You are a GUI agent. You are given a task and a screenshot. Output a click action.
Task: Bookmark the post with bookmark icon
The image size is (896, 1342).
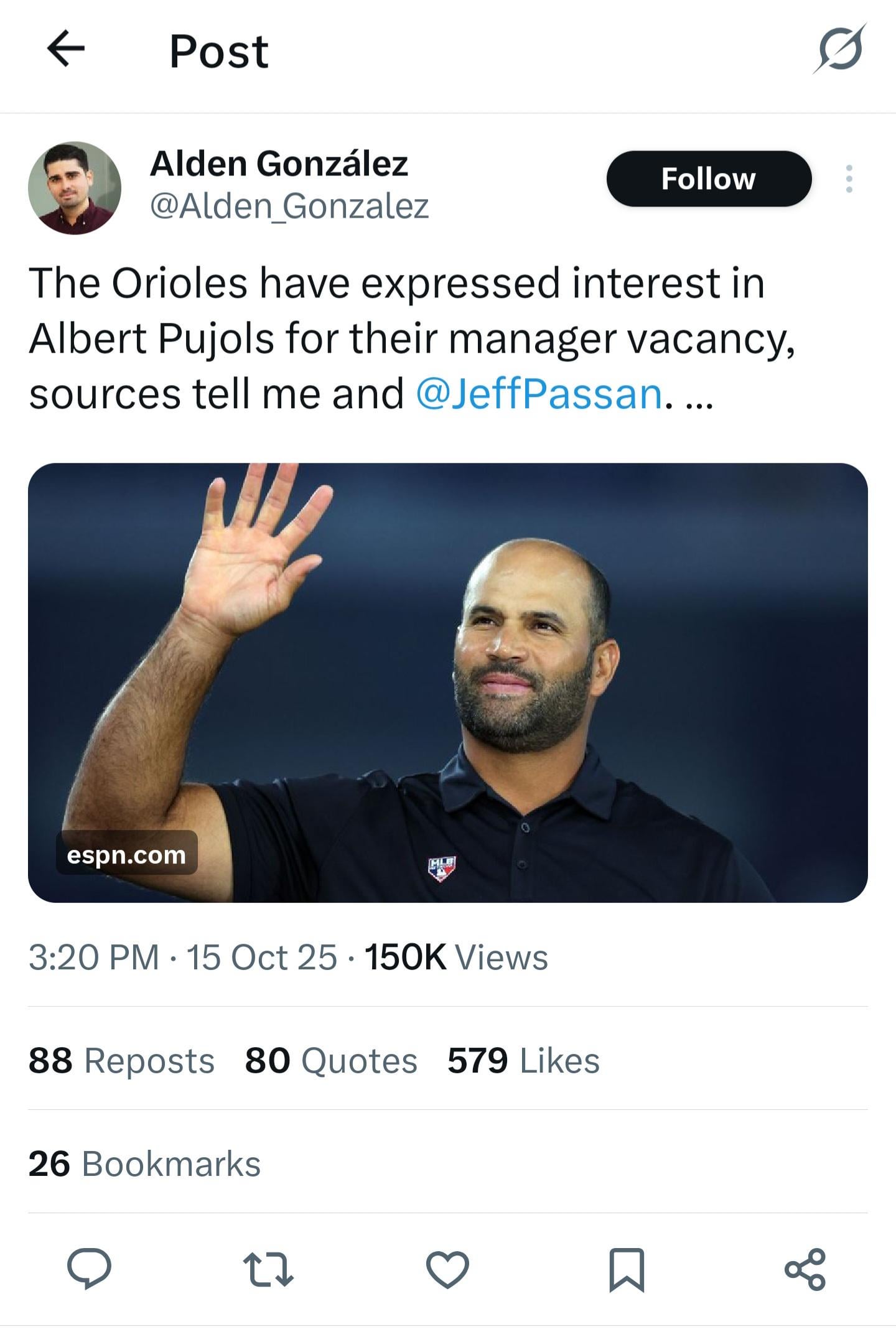(626, 1269)
